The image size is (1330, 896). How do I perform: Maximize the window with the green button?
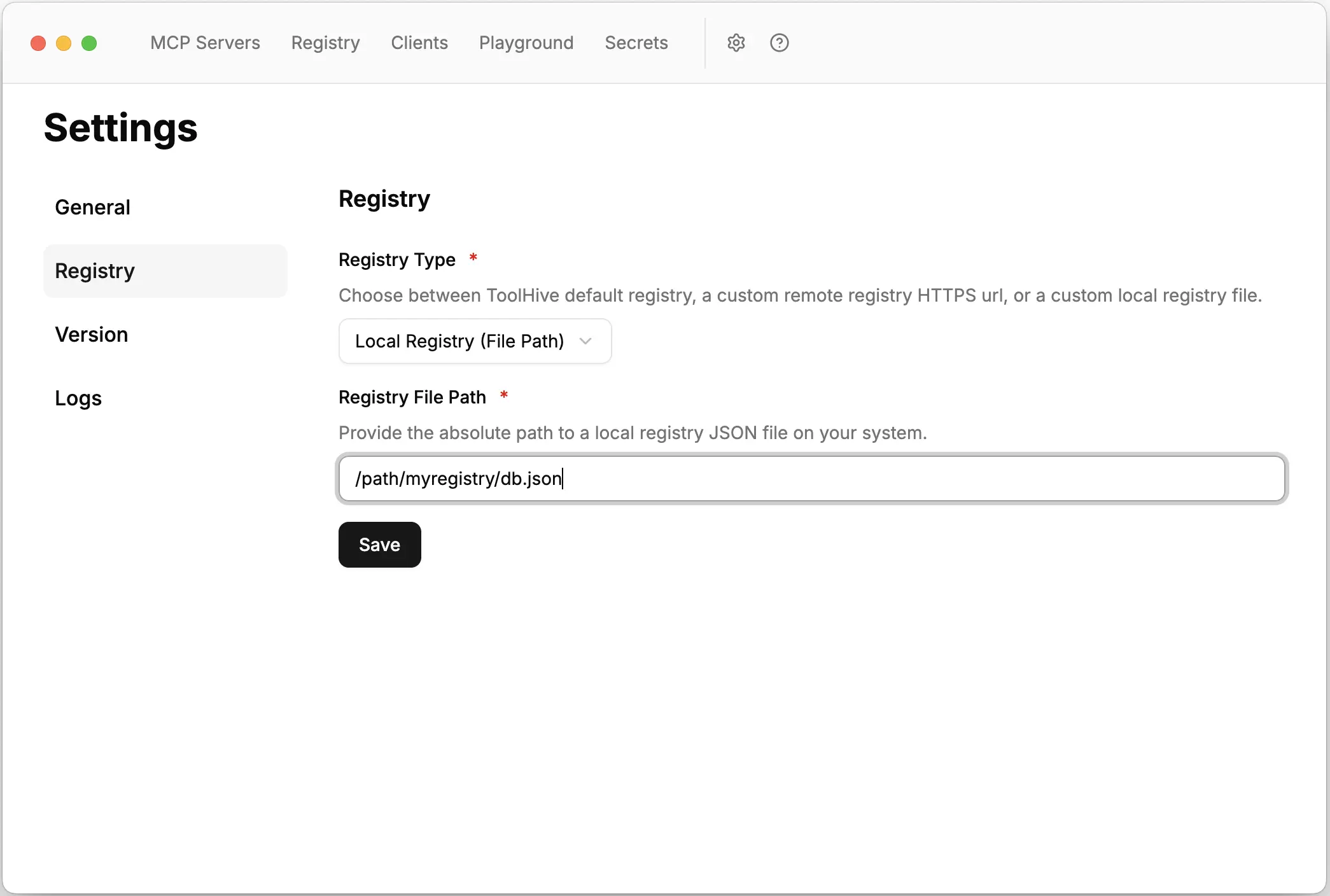click(89, 43)
